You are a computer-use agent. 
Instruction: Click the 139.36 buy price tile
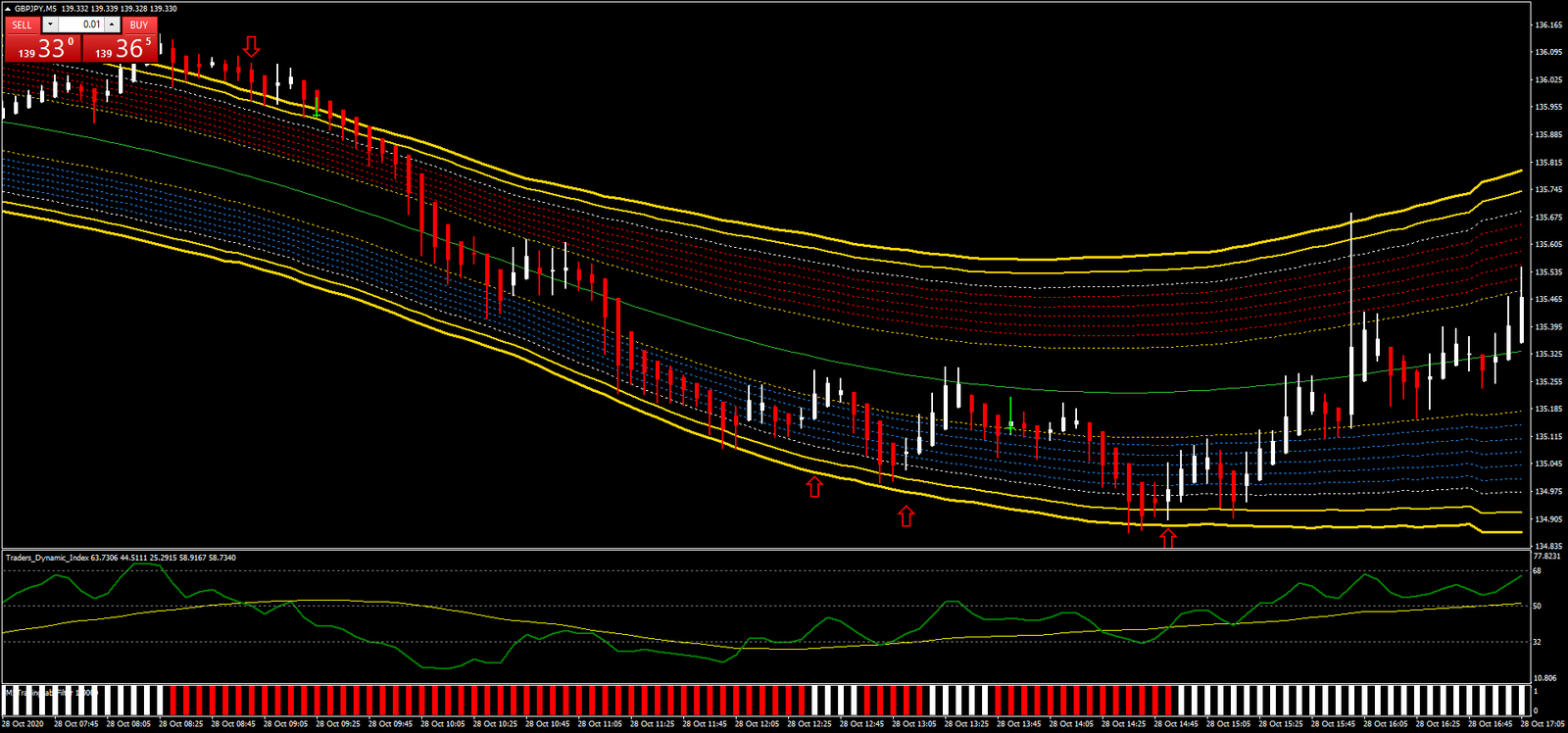120,48
